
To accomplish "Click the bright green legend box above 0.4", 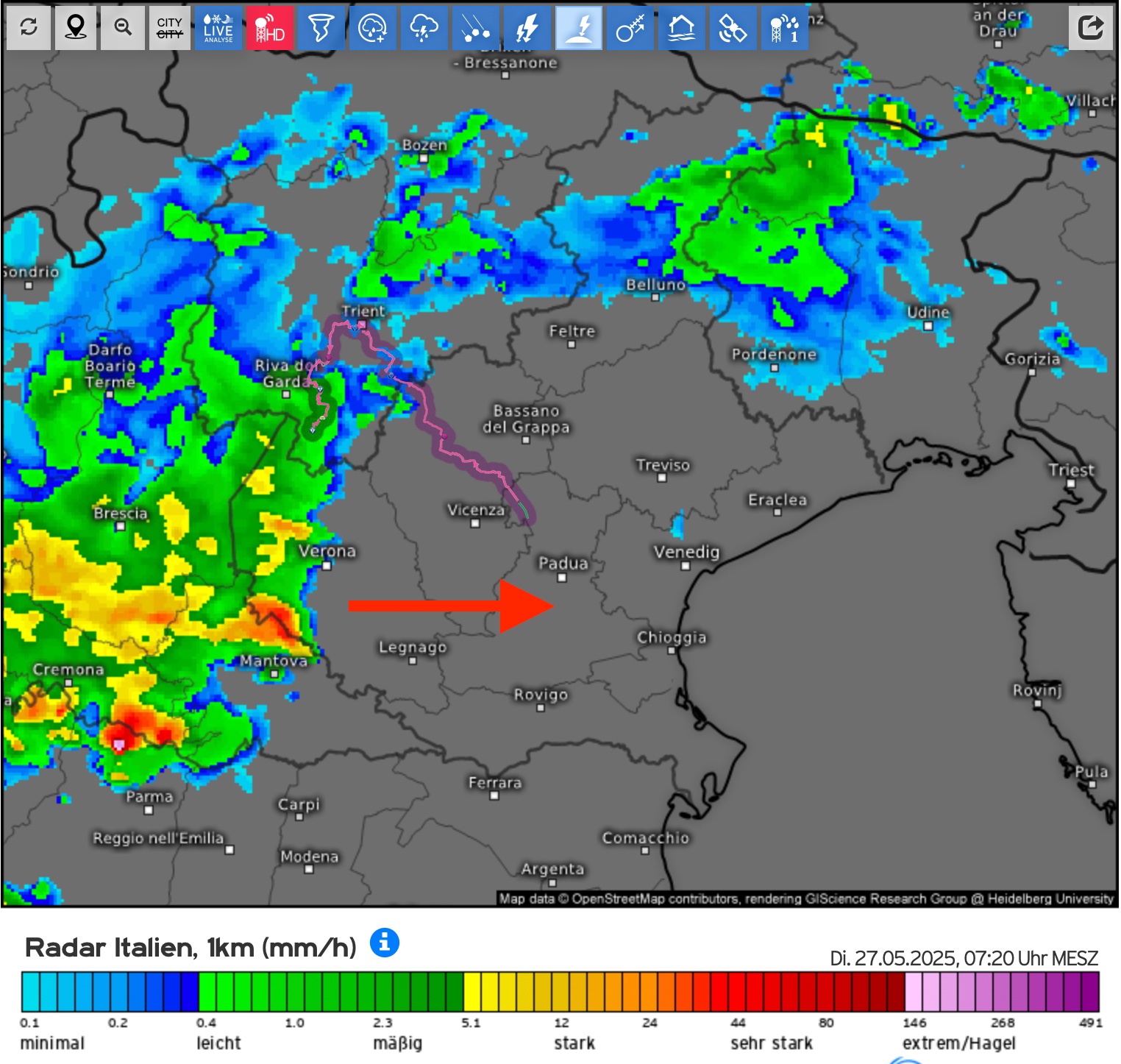I will click(207, 991).
